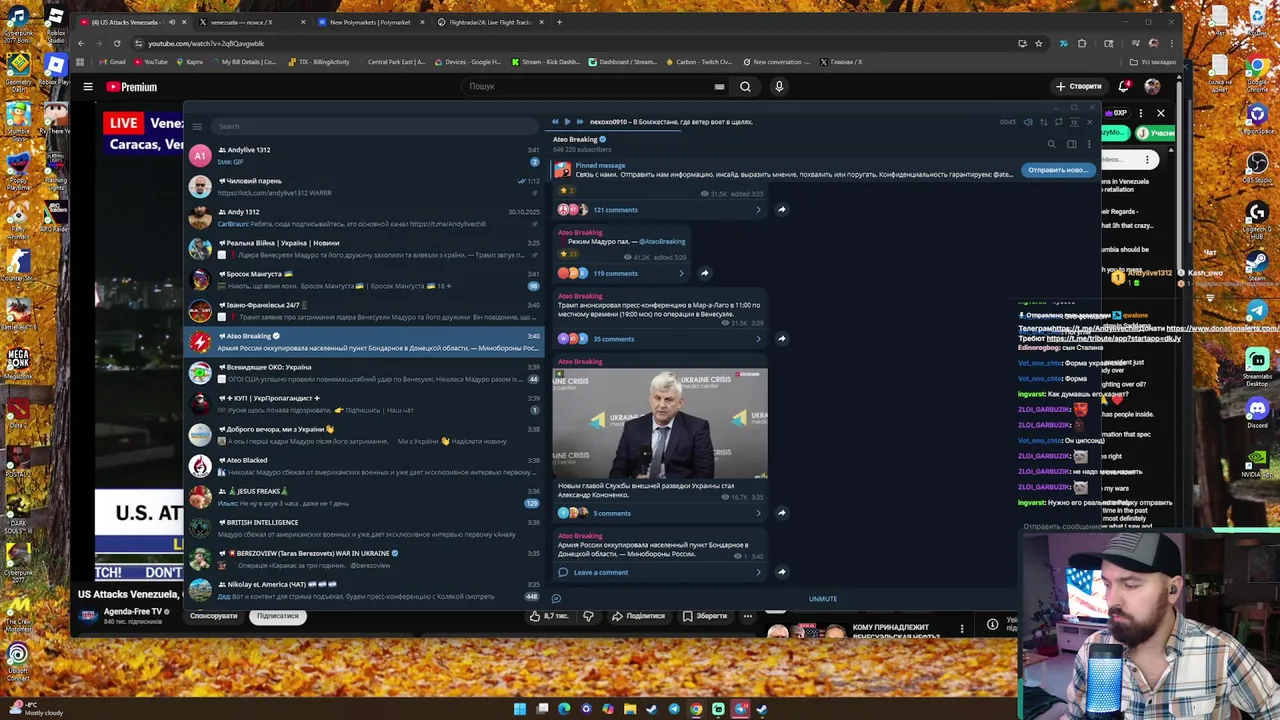Open Доброго вечора, ми з України channel
Screen dimensions: 1280x720
[364, 434]
